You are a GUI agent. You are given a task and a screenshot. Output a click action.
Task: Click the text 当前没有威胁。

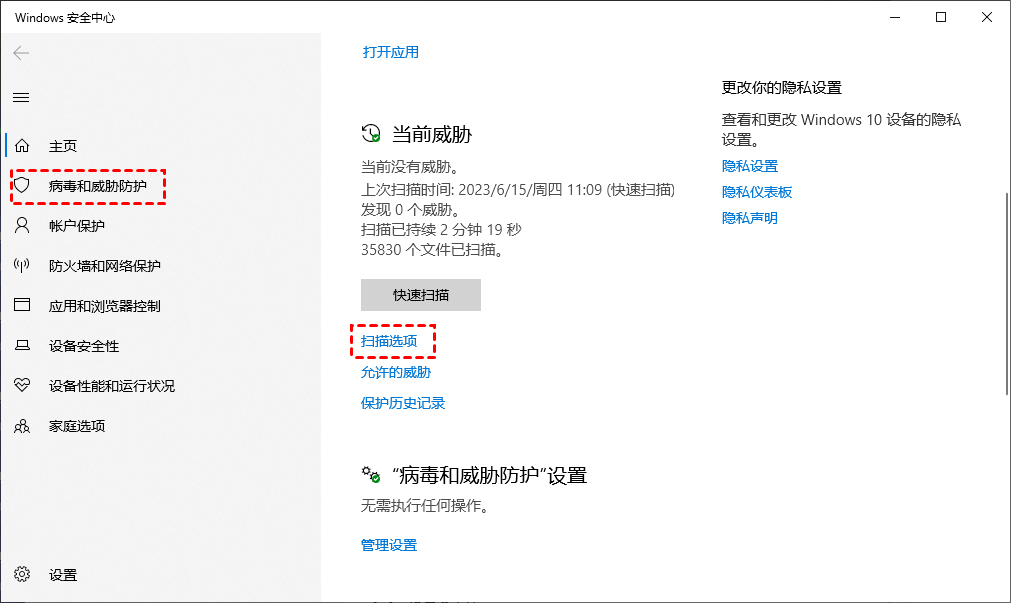tap(410, 167)
